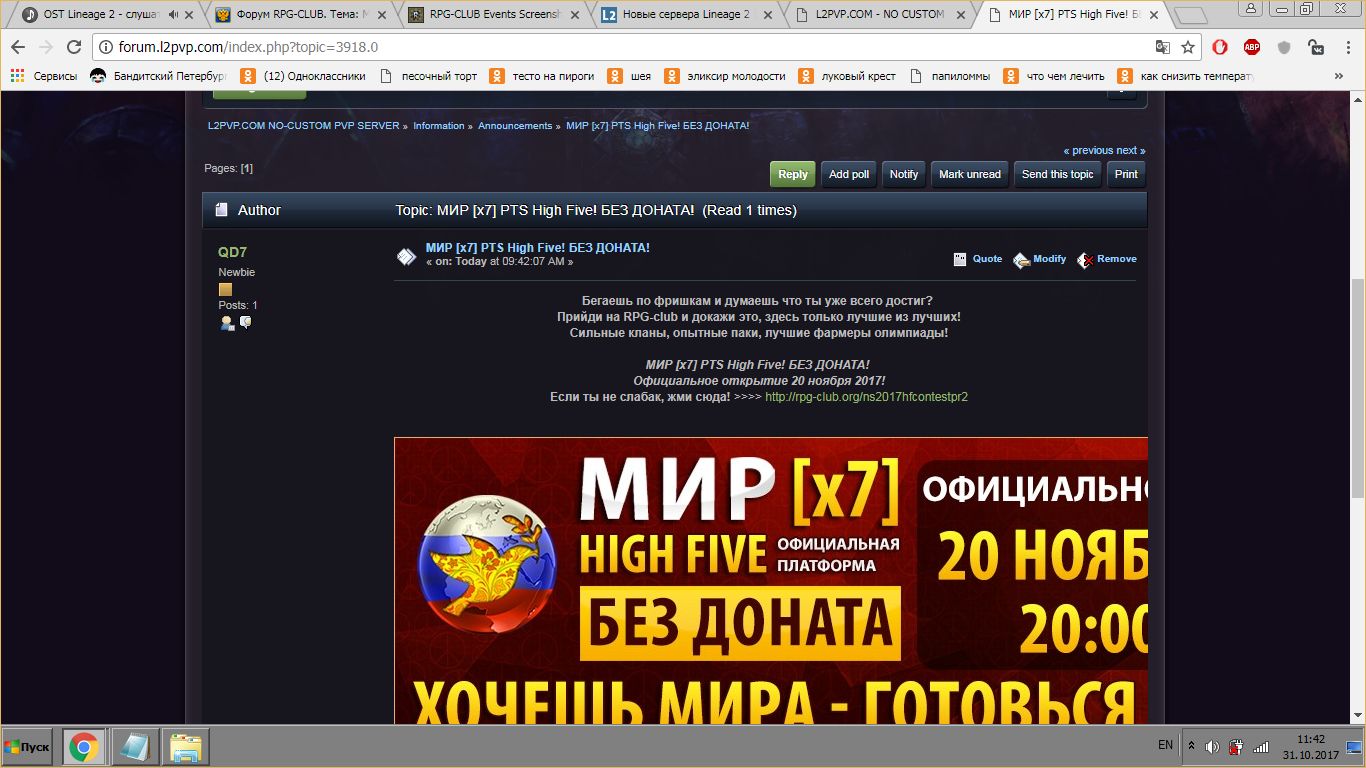Open the Бандитский Петербург bookmark
The width and height of the screenshot is (1366, 768).
coord(158,76)
